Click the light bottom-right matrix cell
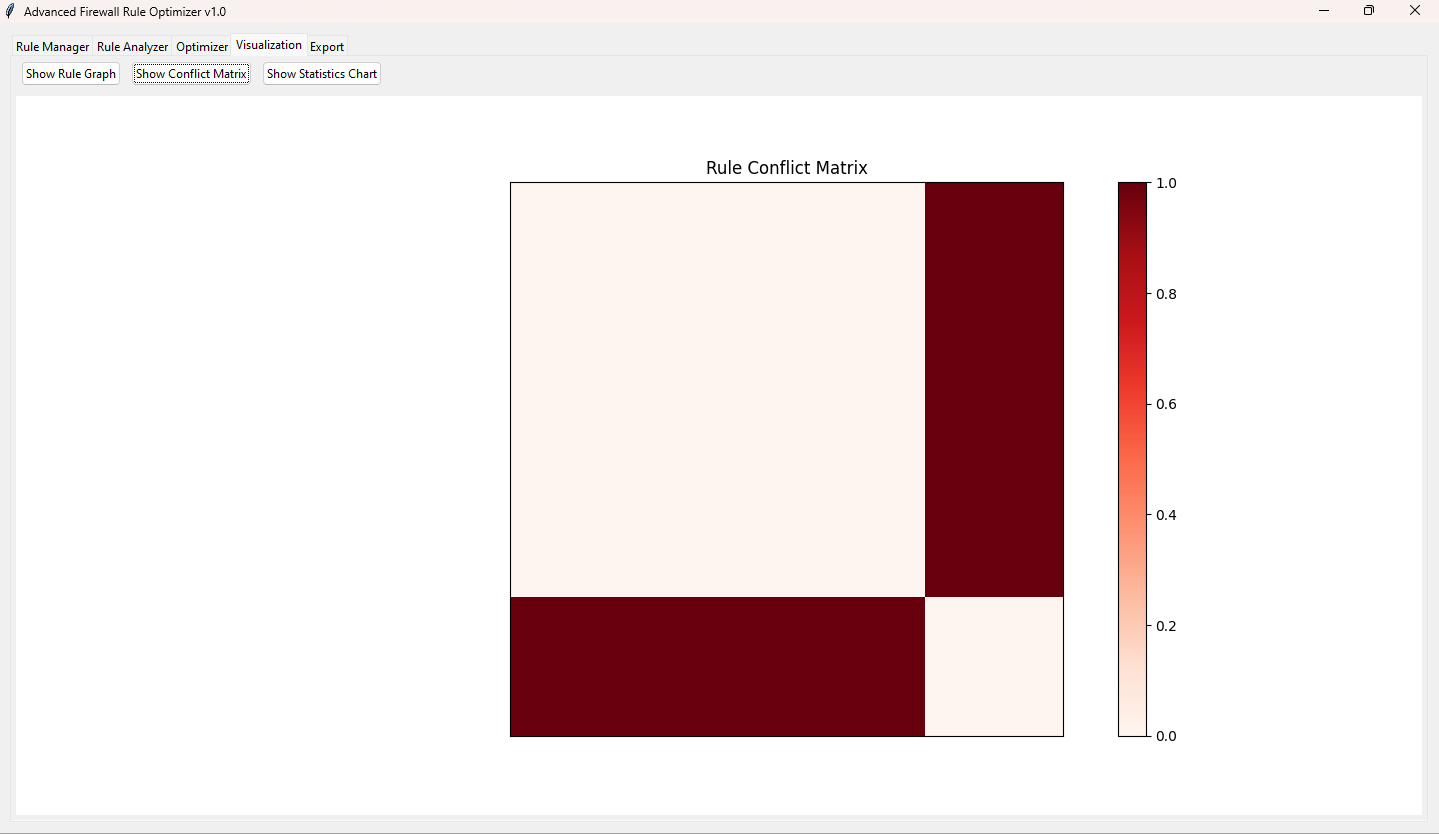Screen dimensions: 1439x834 (994, 666)
